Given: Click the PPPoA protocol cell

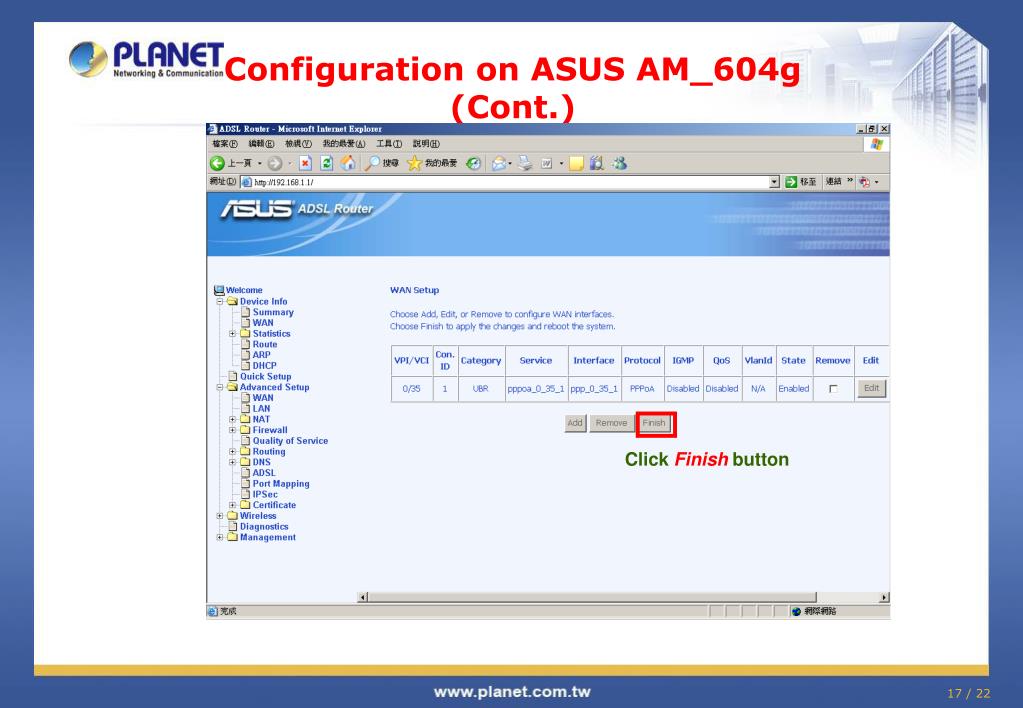Looking at the screenshot, I should click(x=642, y=389).
